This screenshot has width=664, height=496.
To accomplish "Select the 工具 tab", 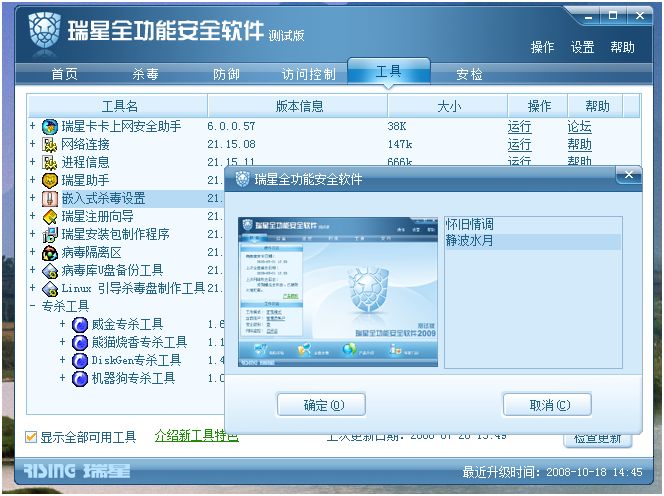I will point(388,71).
